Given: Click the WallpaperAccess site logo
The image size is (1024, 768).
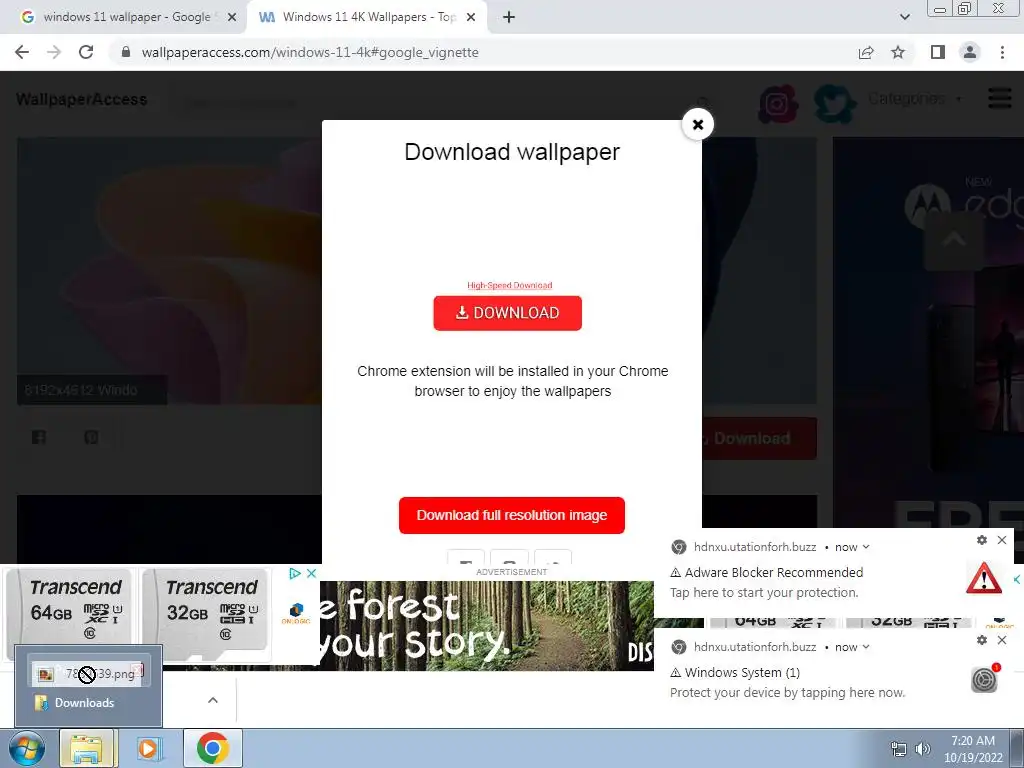Looking at the screenshot, I should pos(82,99).
